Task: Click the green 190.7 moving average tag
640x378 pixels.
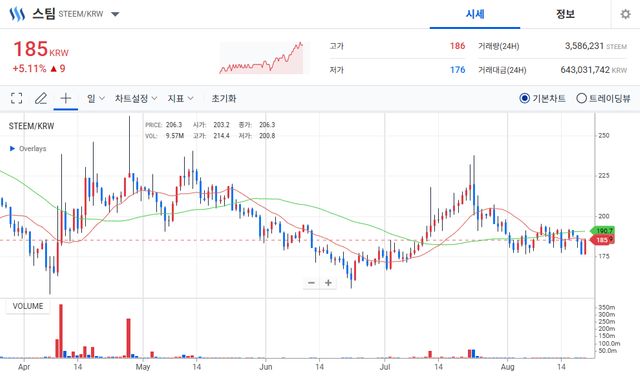Action: 602,231
